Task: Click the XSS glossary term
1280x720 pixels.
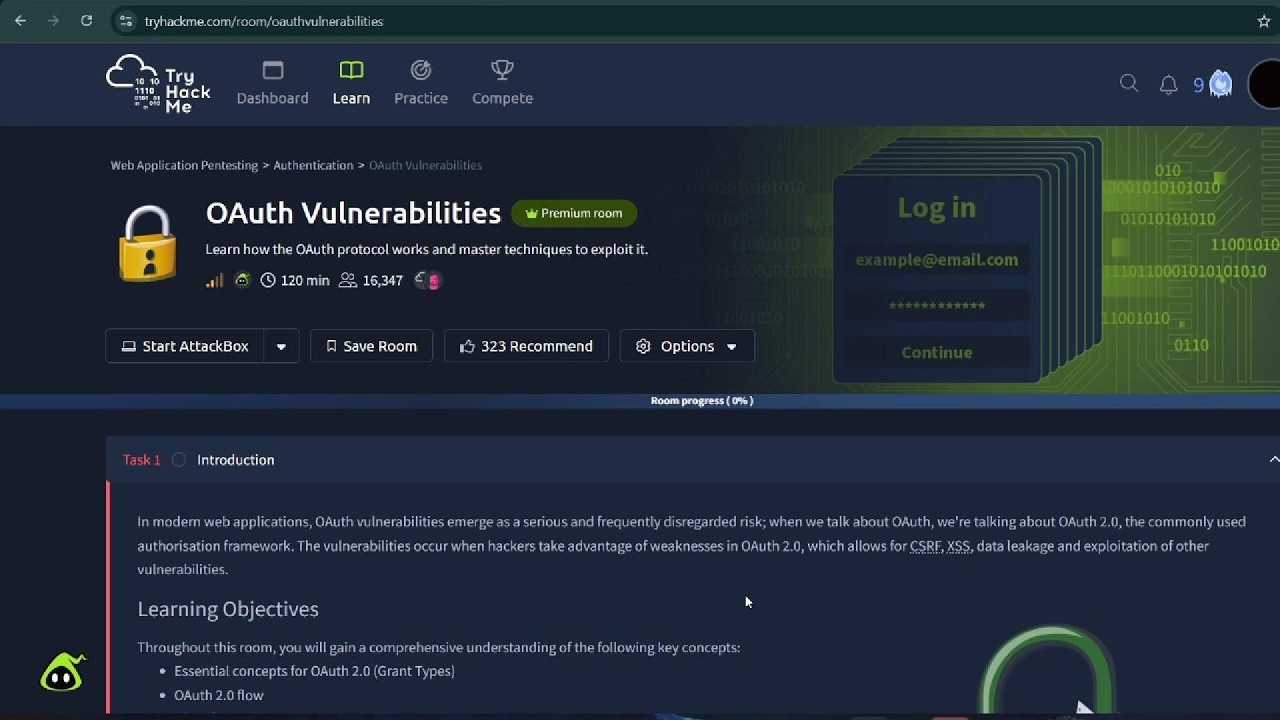Action: [958, 546]
